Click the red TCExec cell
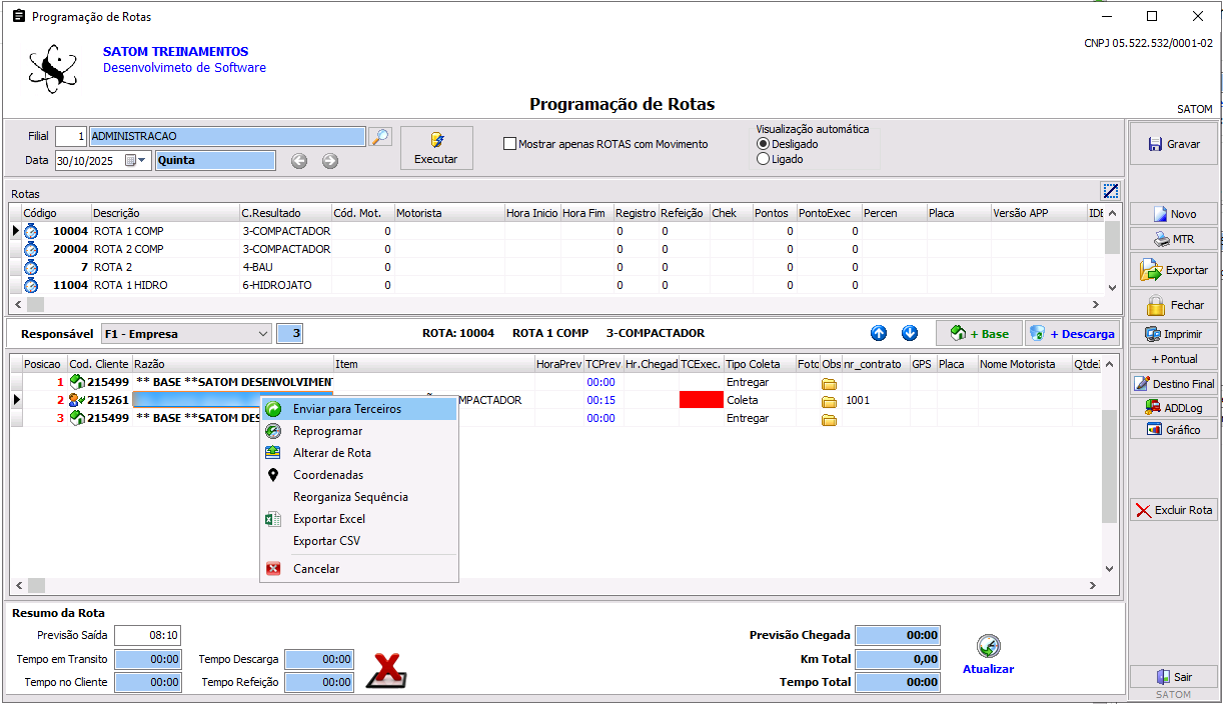 [x=700, y=400]
